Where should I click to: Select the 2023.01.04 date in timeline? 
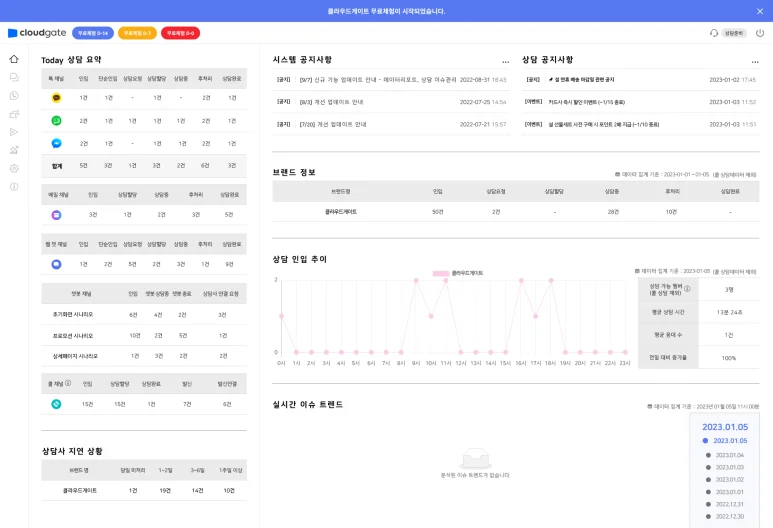pyautogui.click(x=729, y=455)
